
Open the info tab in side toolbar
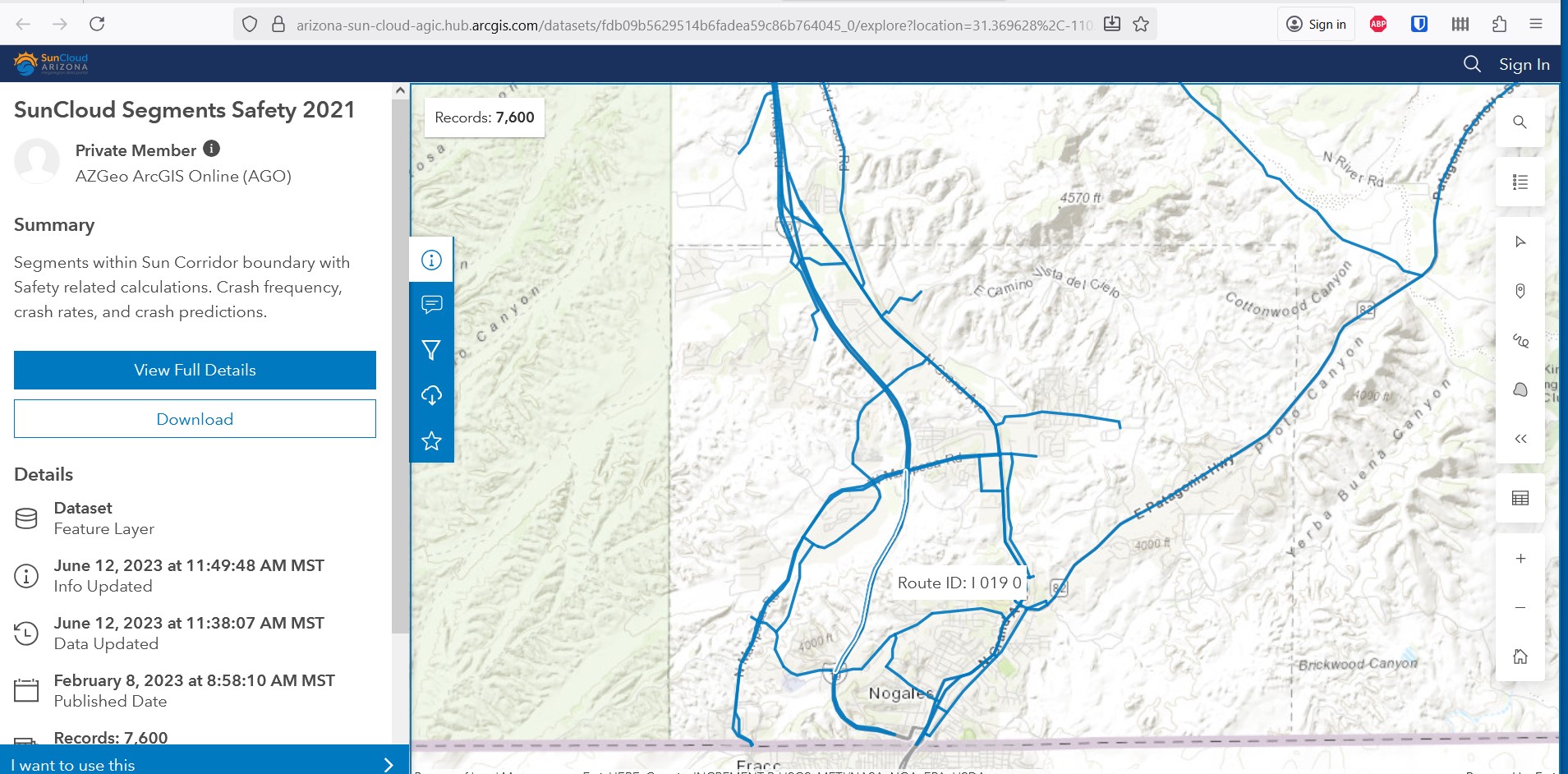tap(431, 260)
